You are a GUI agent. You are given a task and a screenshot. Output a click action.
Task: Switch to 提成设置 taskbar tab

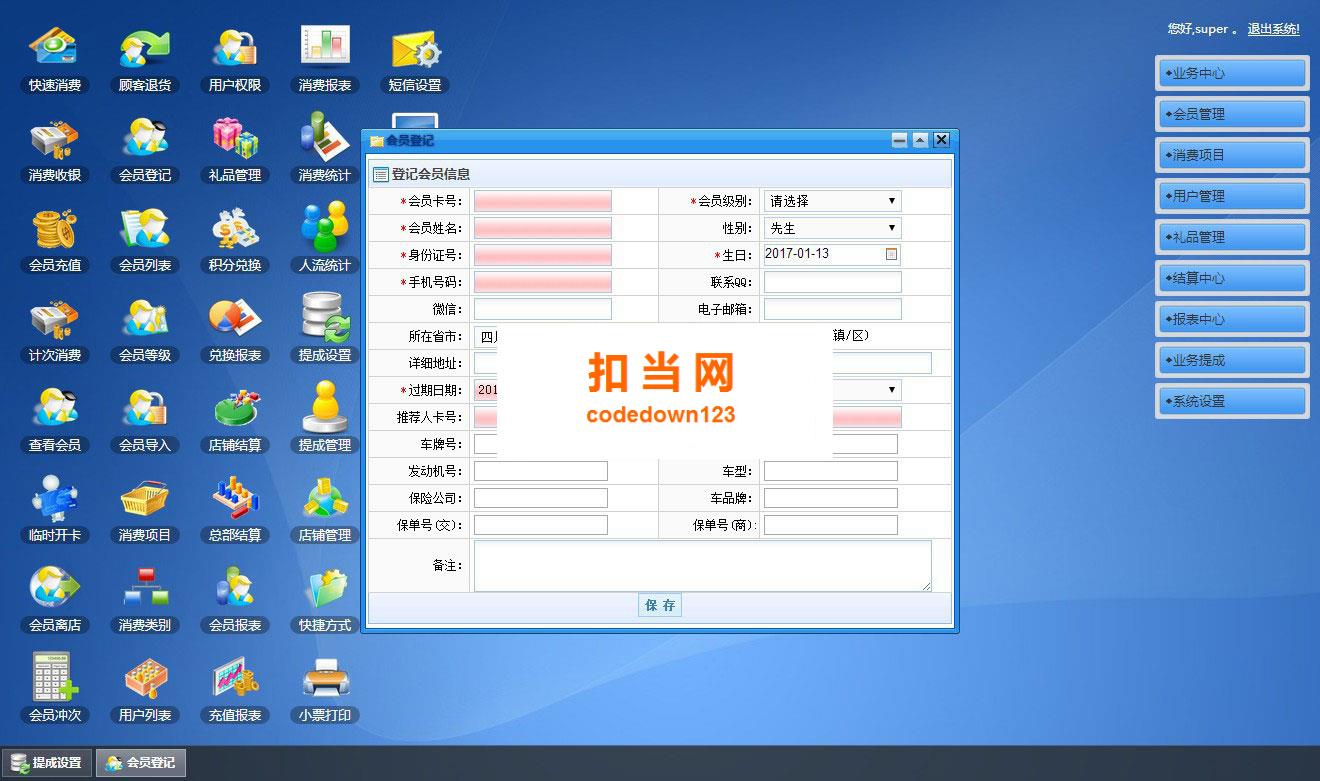[x=47, y=763]
